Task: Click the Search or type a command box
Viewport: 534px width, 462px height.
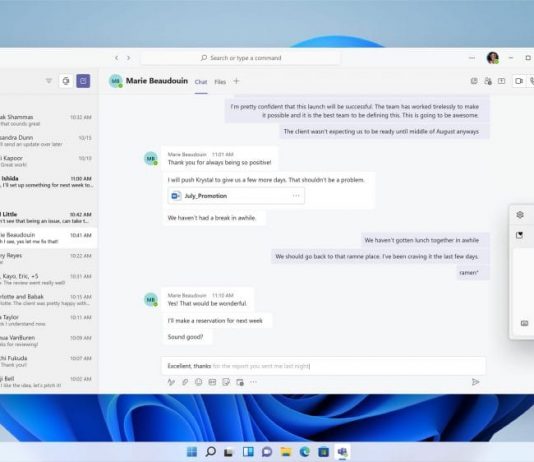Action: [x=240, y=58]
